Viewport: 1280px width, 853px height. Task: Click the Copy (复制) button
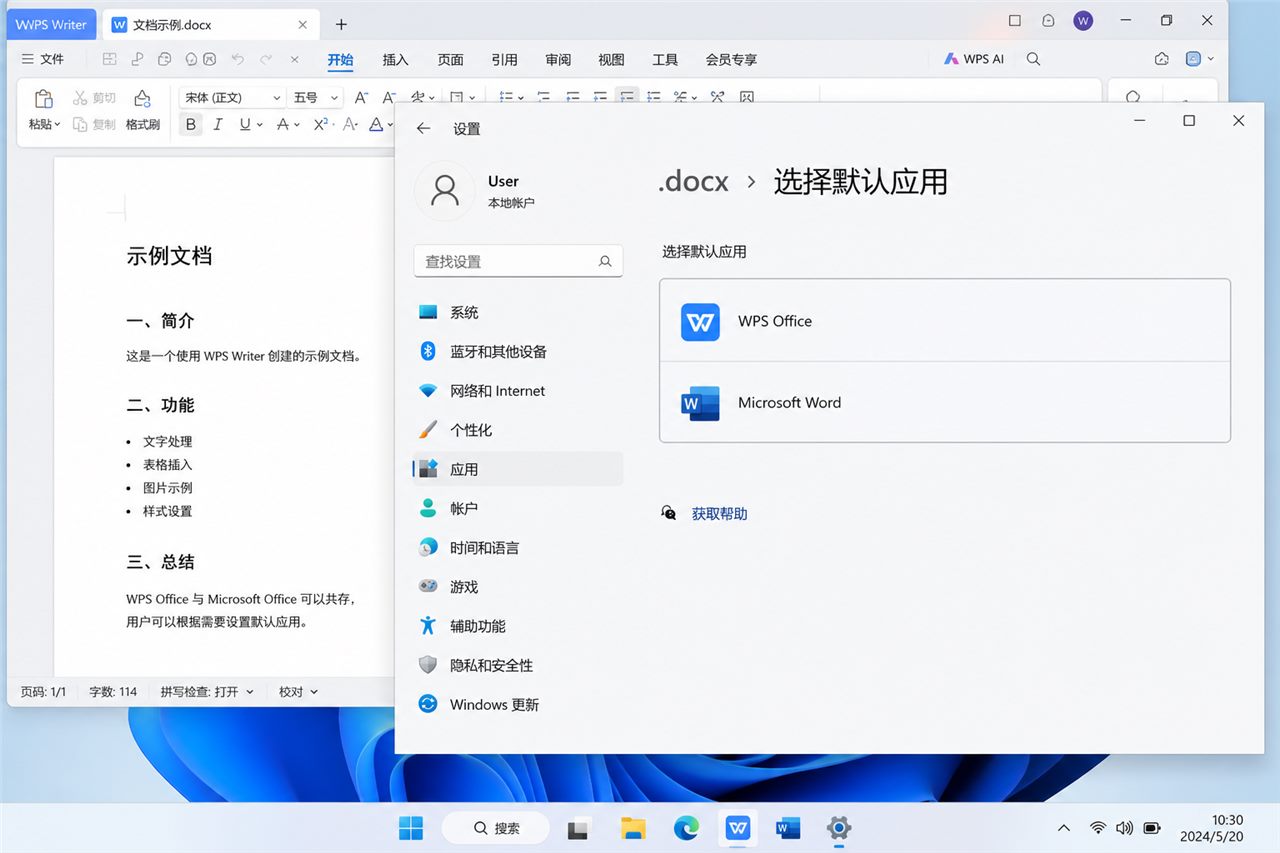click(94, 125)
